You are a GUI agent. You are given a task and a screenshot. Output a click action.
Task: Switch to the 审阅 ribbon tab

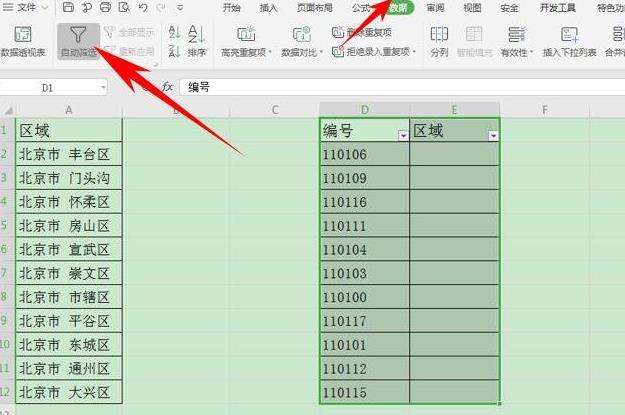[435, 7]
